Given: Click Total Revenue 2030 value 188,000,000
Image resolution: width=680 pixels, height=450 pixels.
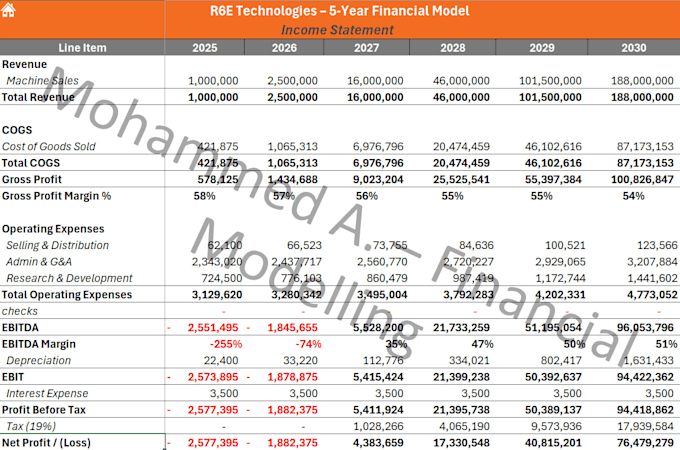Looking at the screenshot, I should [642, 97].
